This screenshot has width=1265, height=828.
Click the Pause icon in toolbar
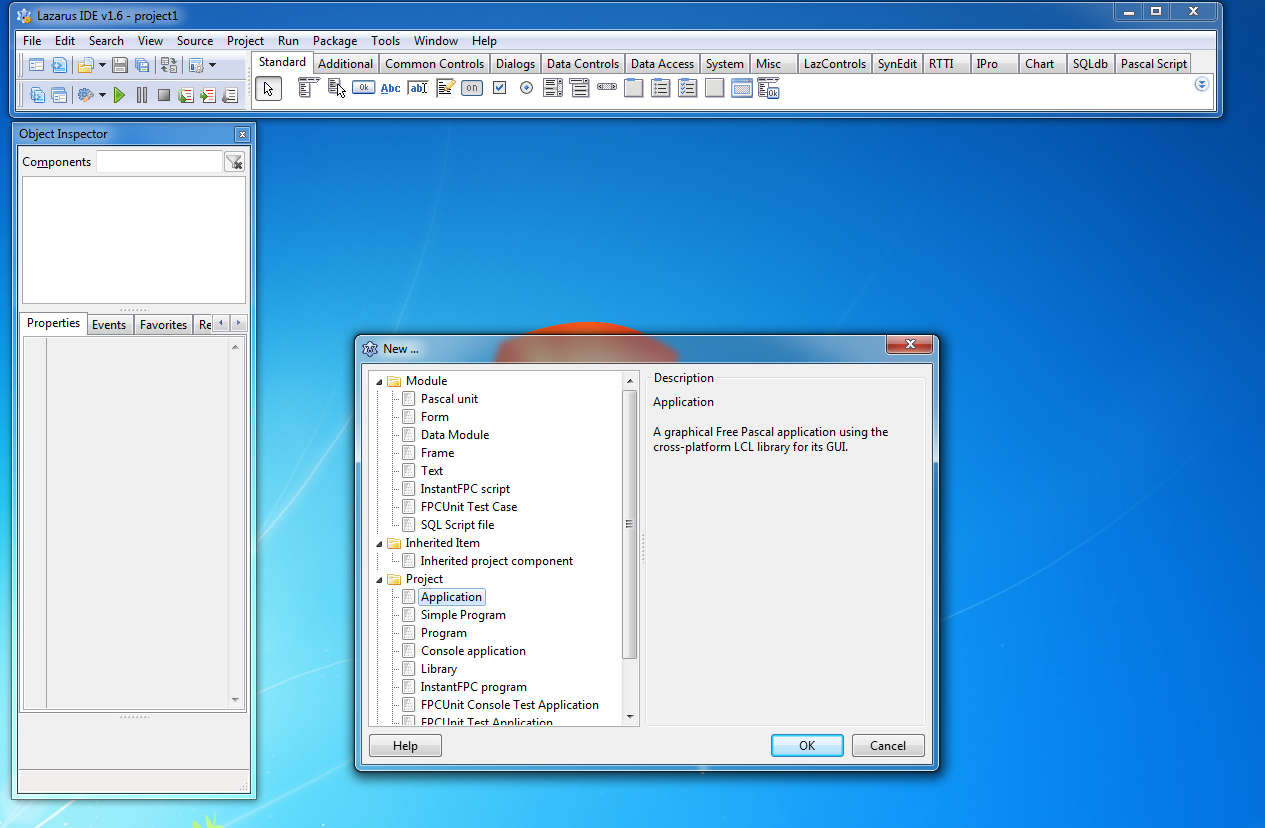[141, 95]
